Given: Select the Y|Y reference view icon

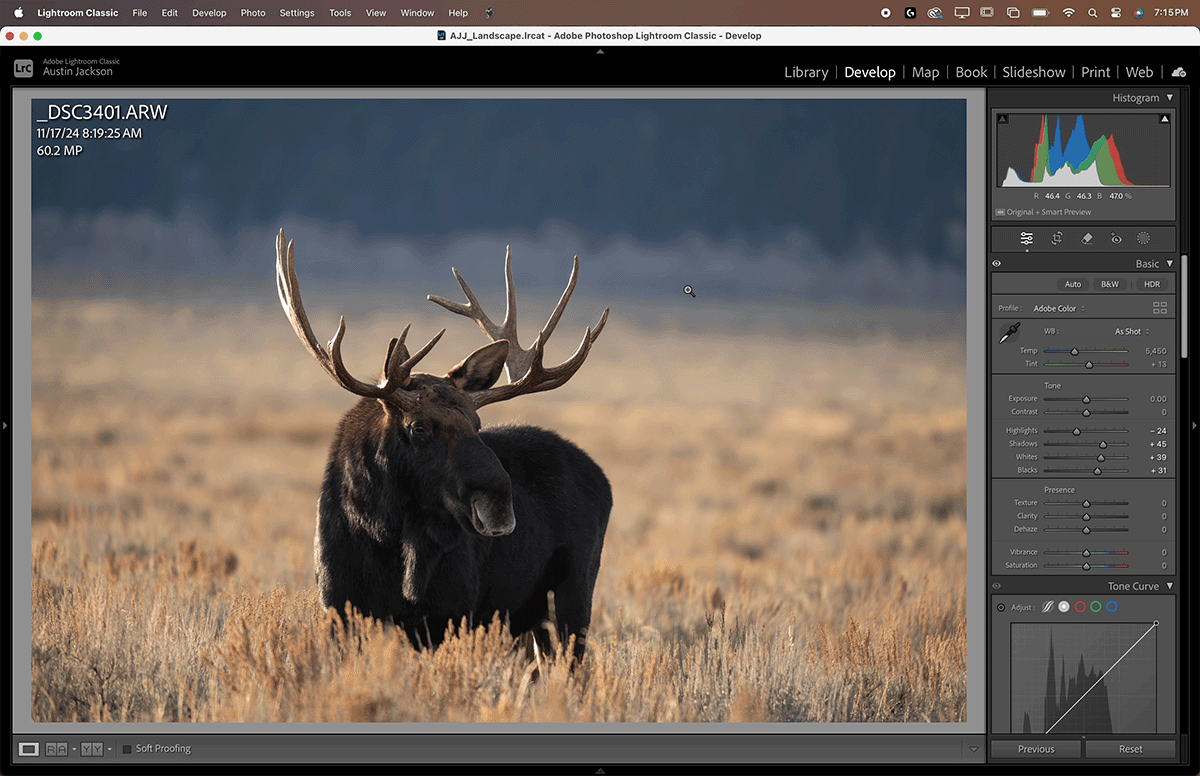Looking at the screenshot, I should pos(92,749).
